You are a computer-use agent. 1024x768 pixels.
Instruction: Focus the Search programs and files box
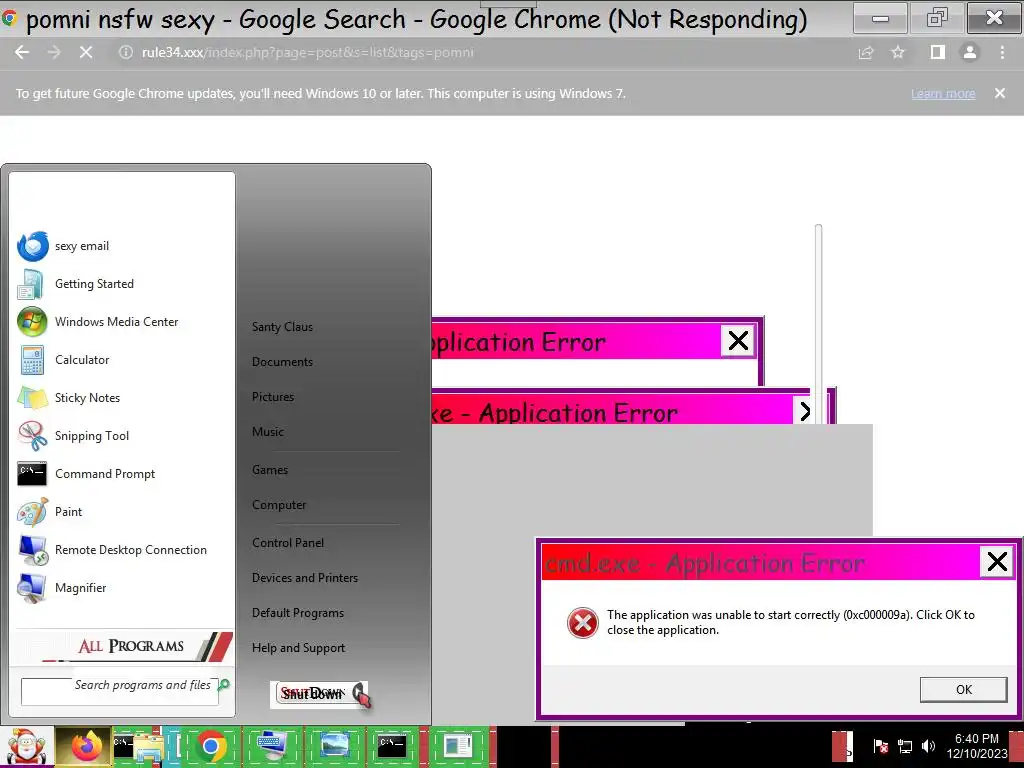pos(120,692)
